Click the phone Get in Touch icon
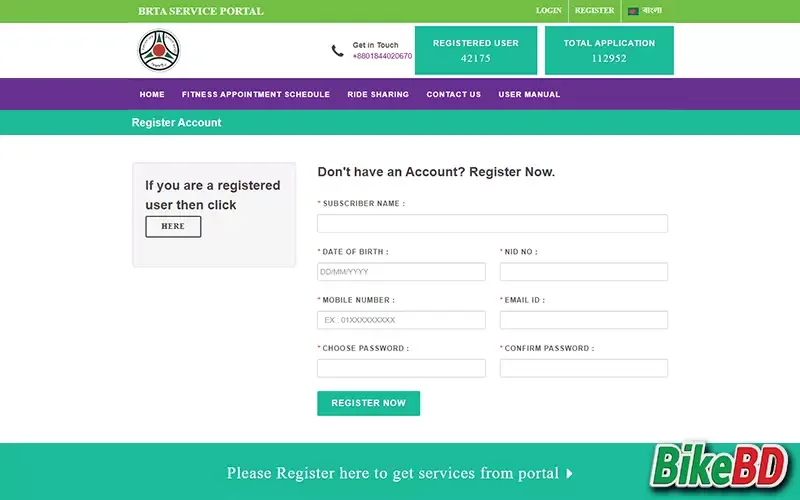Screen dimensions: 800x500 [x=337, y=50]
